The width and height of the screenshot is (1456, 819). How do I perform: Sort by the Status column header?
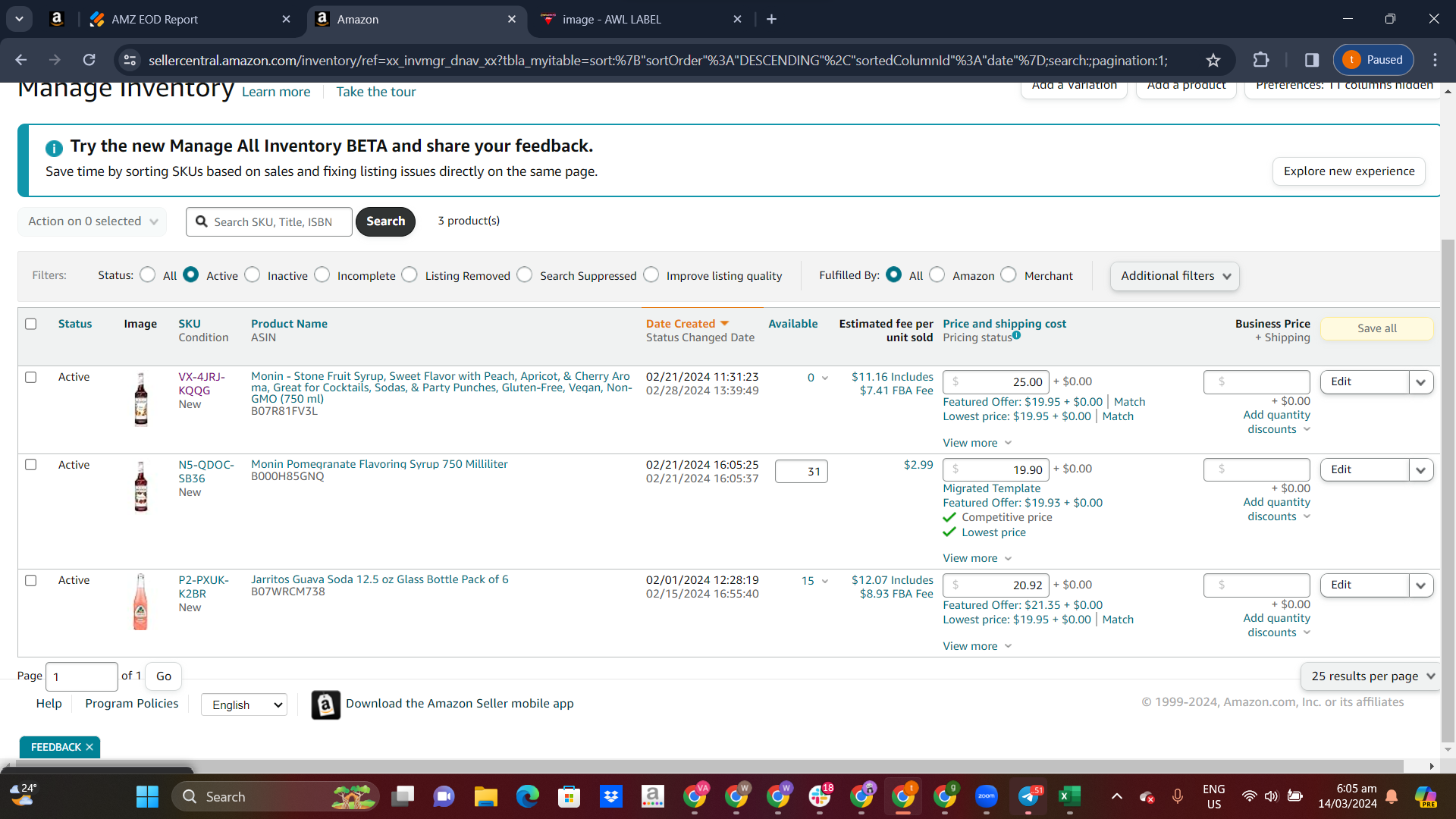pyautogui.click(x=75, y=324)
